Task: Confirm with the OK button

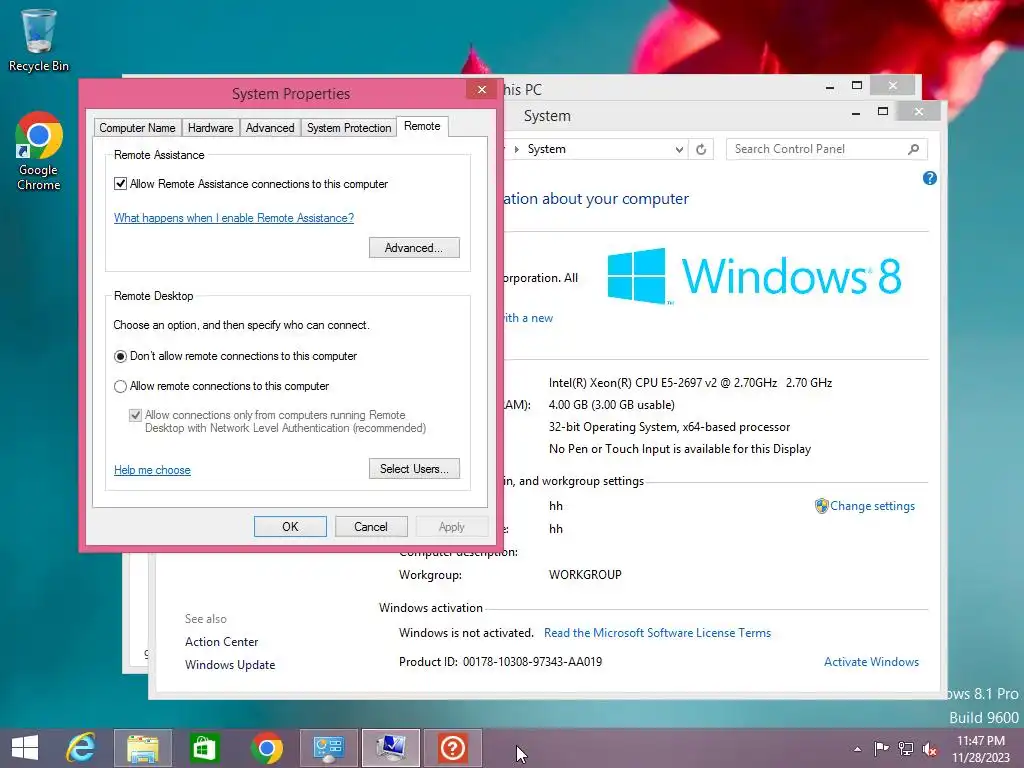Action: coord(290,526)
